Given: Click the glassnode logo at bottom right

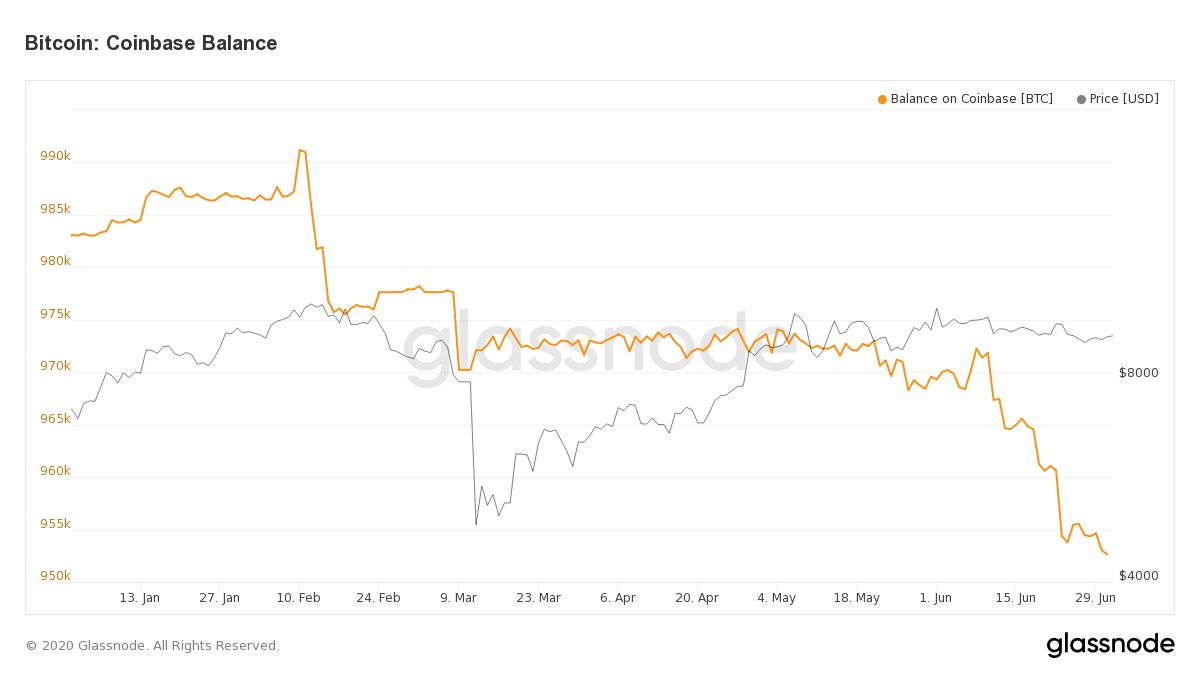Looking at the screenshot, I should pos(1110,645).
